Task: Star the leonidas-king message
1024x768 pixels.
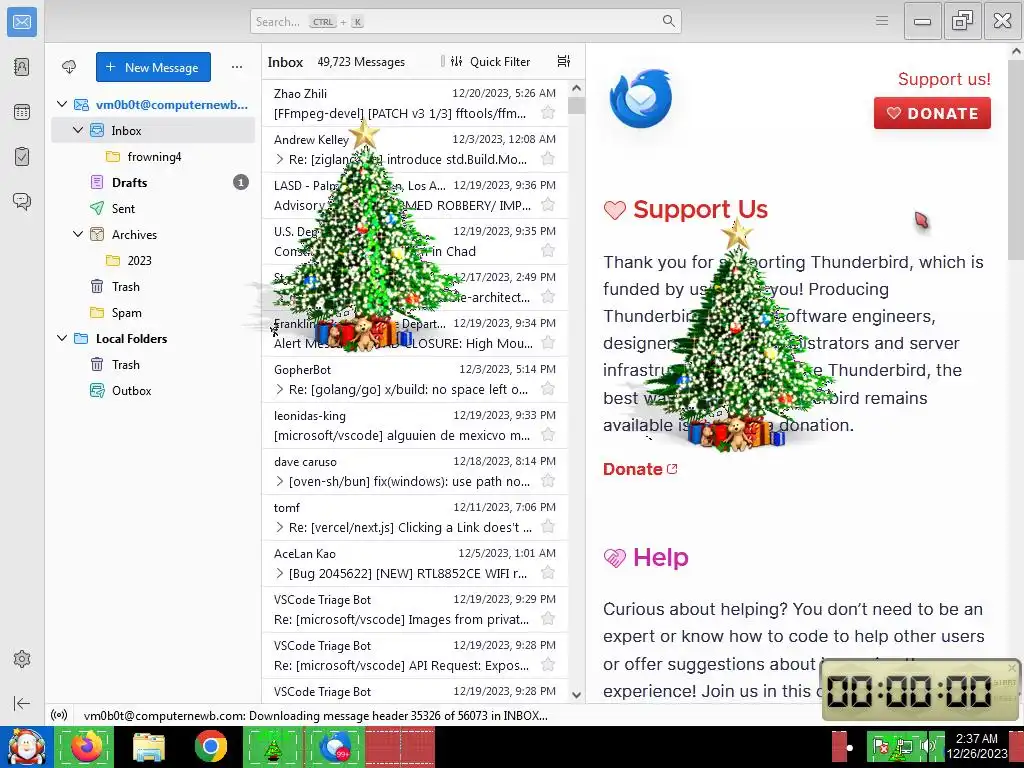Action: pos(548,435)
